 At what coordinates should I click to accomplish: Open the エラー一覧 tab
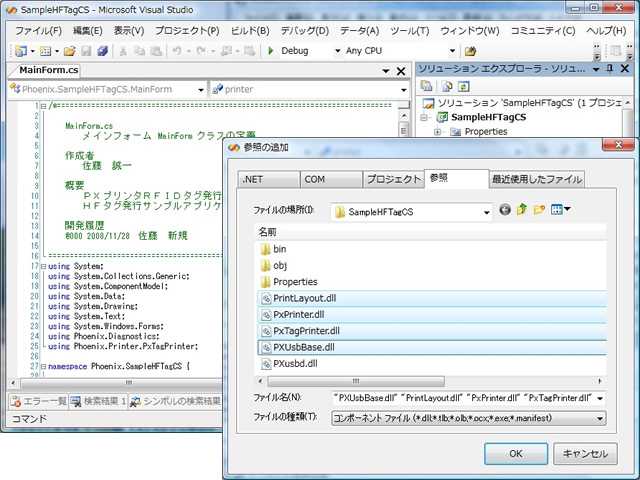pyautogui.click(x=38, y=402)
